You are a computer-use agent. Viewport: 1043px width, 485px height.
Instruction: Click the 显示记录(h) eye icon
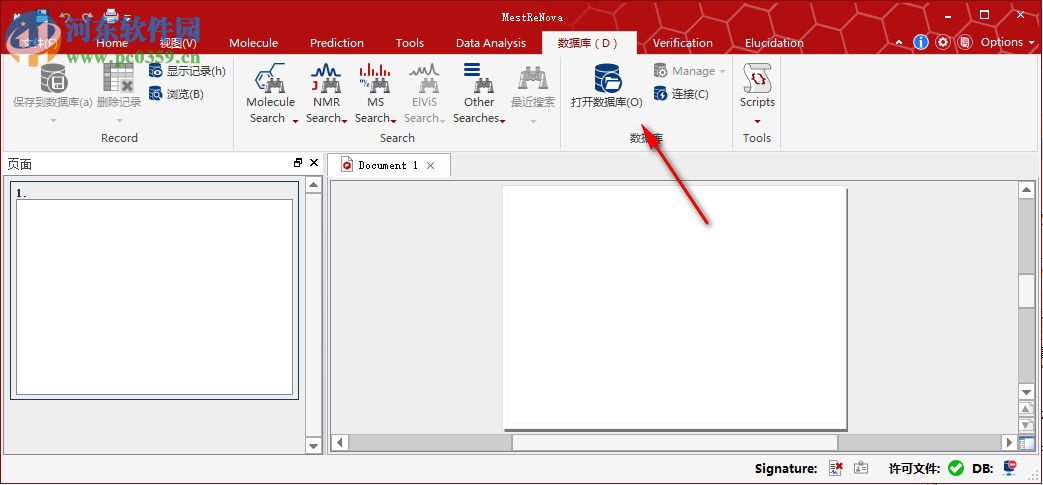(x=156, y=71)
